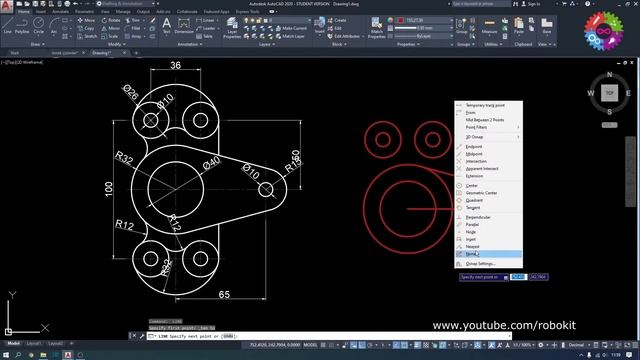
Task: Open the AutoCAD application menu logo
Action: (x=6, y=7)
